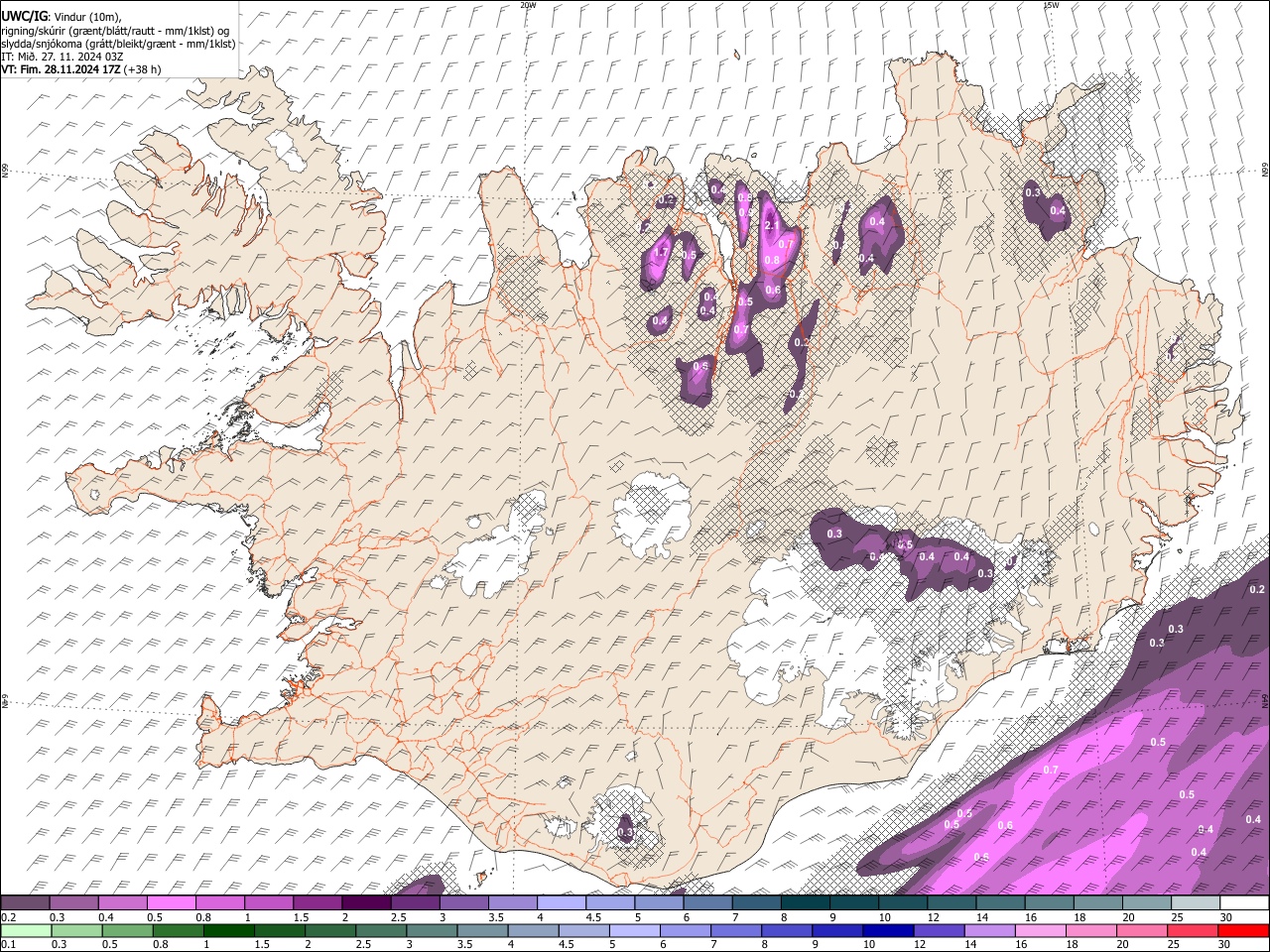Click the bright red rain swatch ending at 30
Screen dimensions: 1270x952
(x=1243, y=931)
